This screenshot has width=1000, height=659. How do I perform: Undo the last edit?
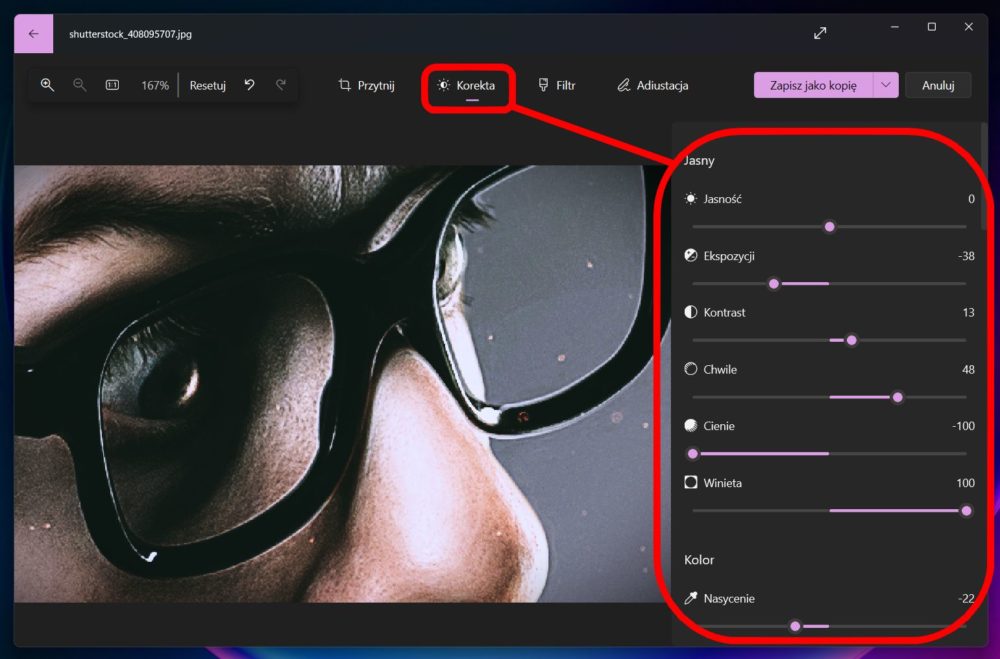pyautogui.click(x=249, y=85)
